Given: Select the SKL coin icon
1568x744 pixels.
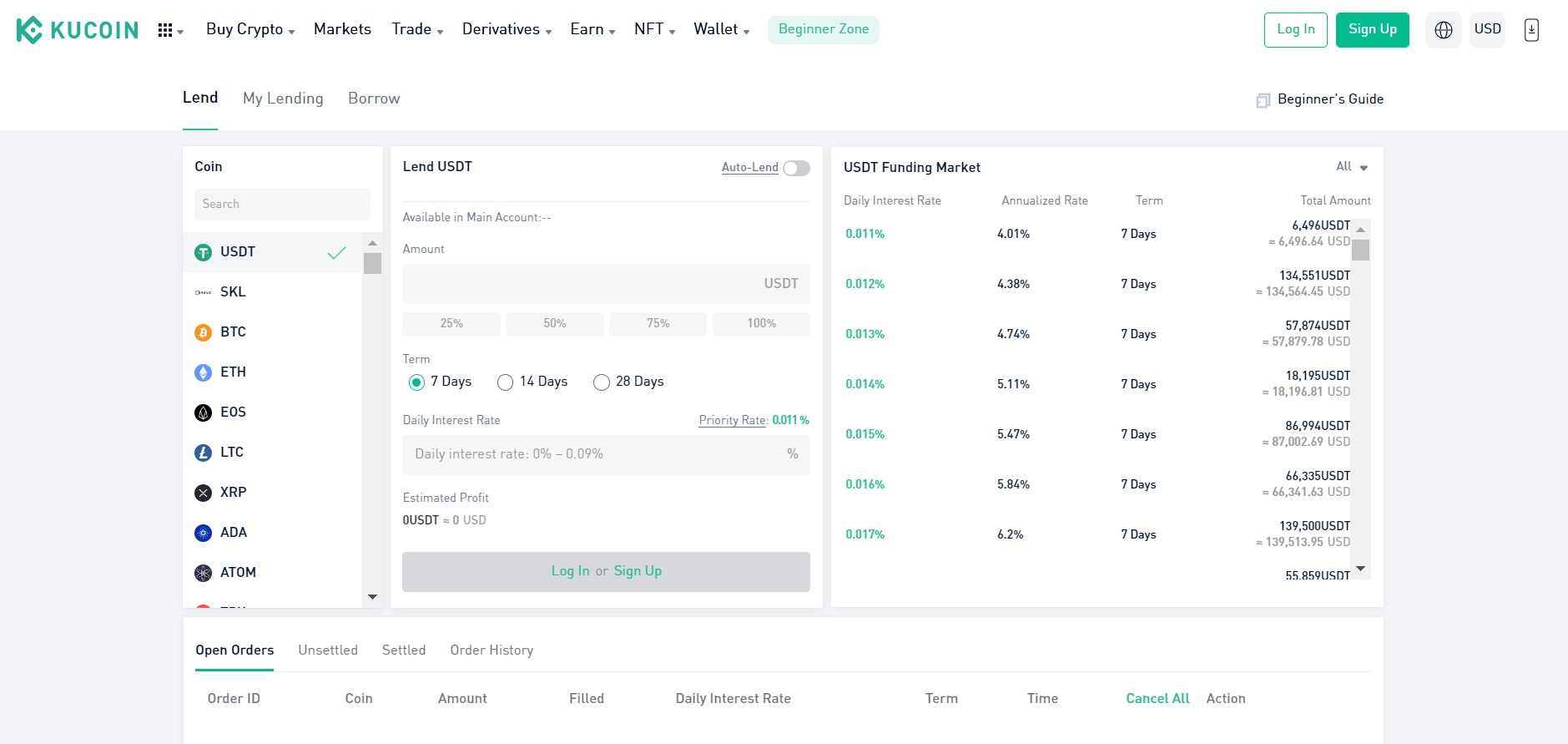Looking at the screenshot, I should (203, 292).
